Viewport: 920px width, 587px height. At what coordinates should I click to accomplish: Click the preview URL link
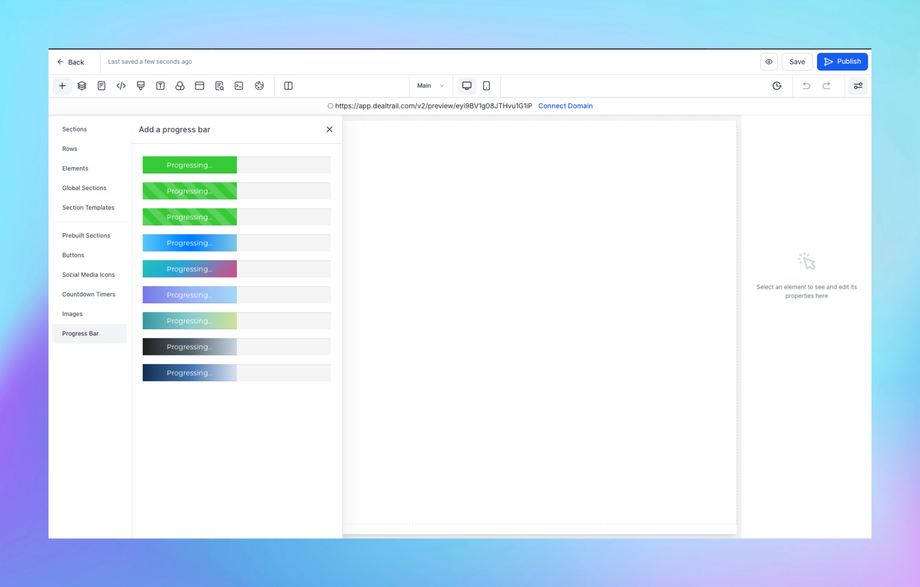[433, 106]
